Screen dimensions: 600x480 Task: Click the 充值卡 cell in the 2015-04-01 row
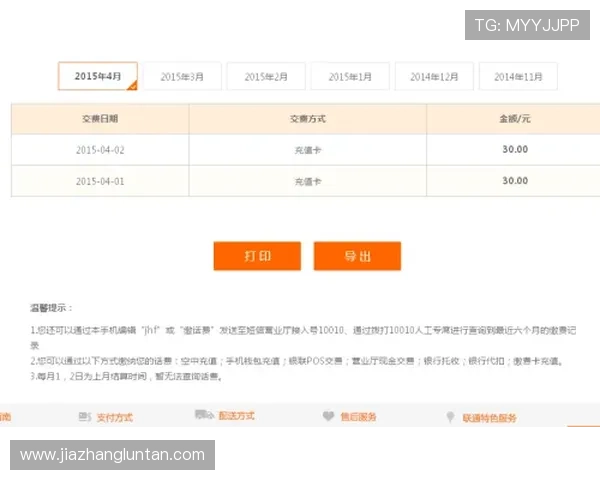(308, 181)
